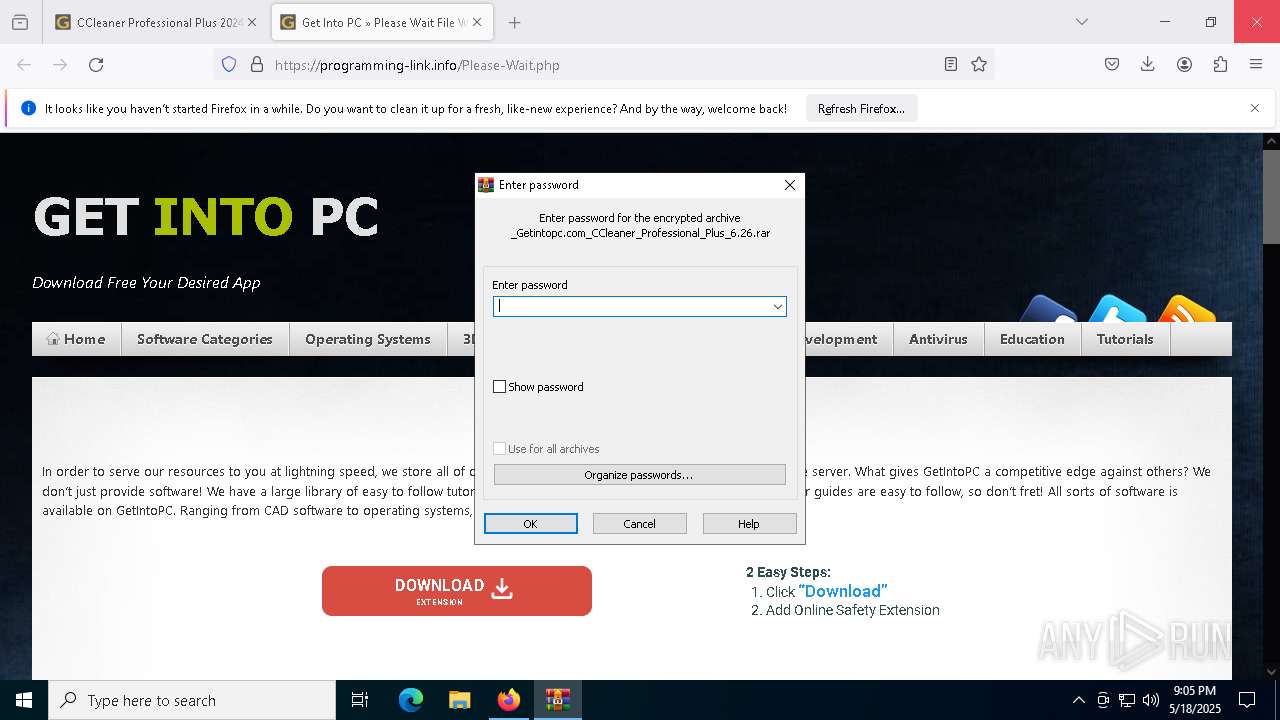Screen dimensions: 1280x720
Task: Select the Get Into PC Please Wait tab
Action: 380,22
